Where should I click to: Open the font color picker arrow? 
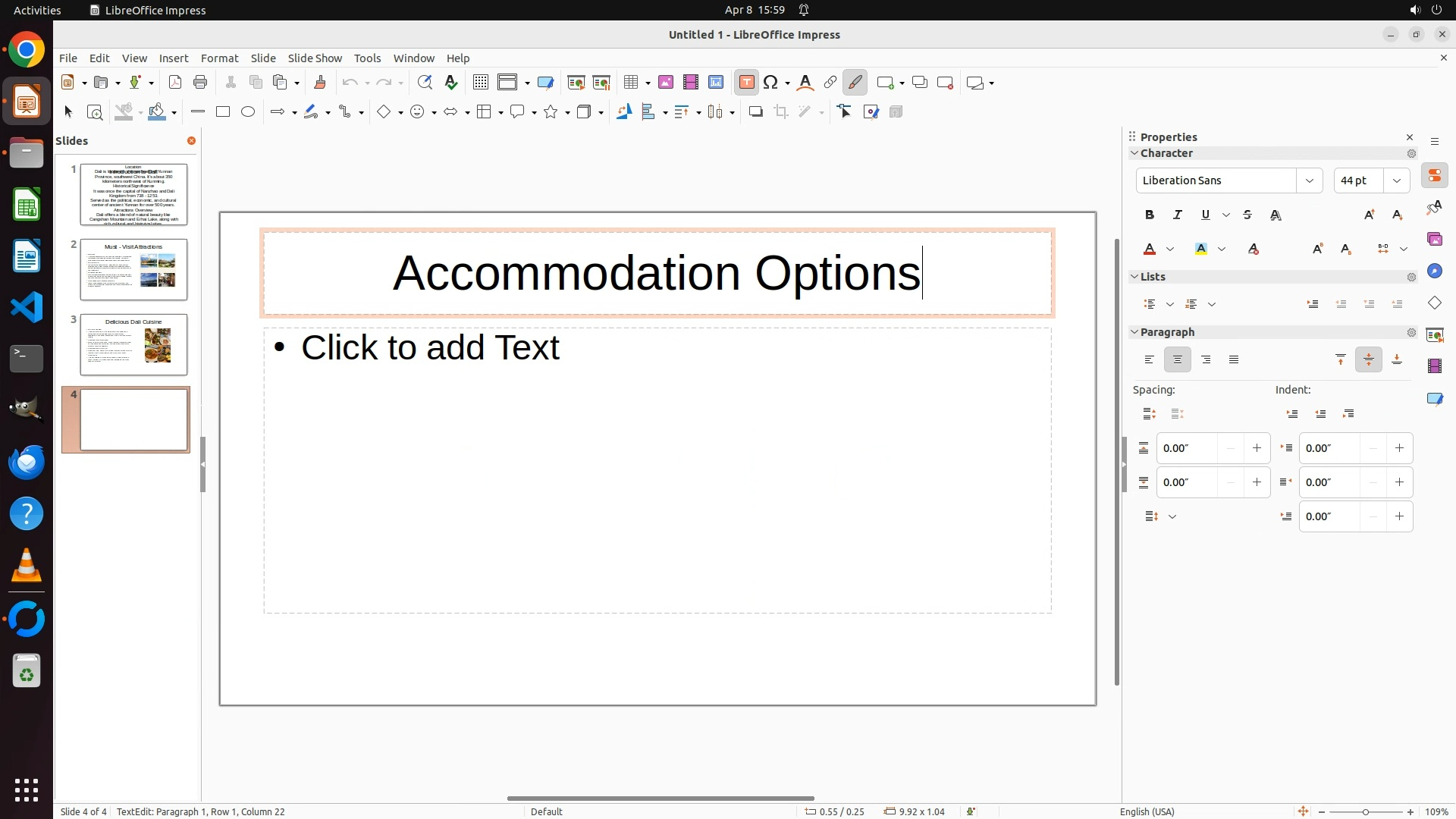[x=1170, y=249]
